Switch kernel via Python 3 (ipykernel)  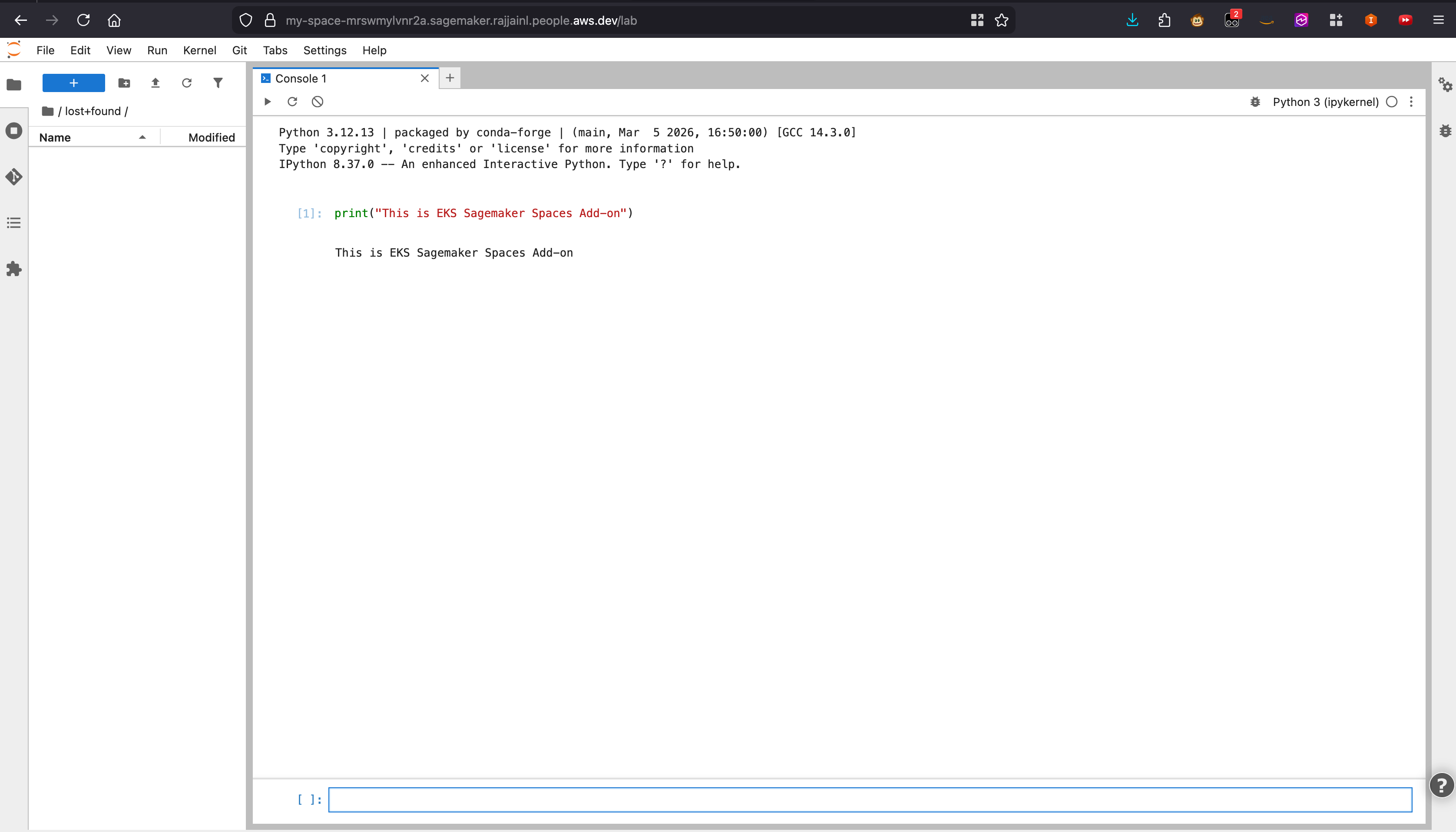(1326, 102)
